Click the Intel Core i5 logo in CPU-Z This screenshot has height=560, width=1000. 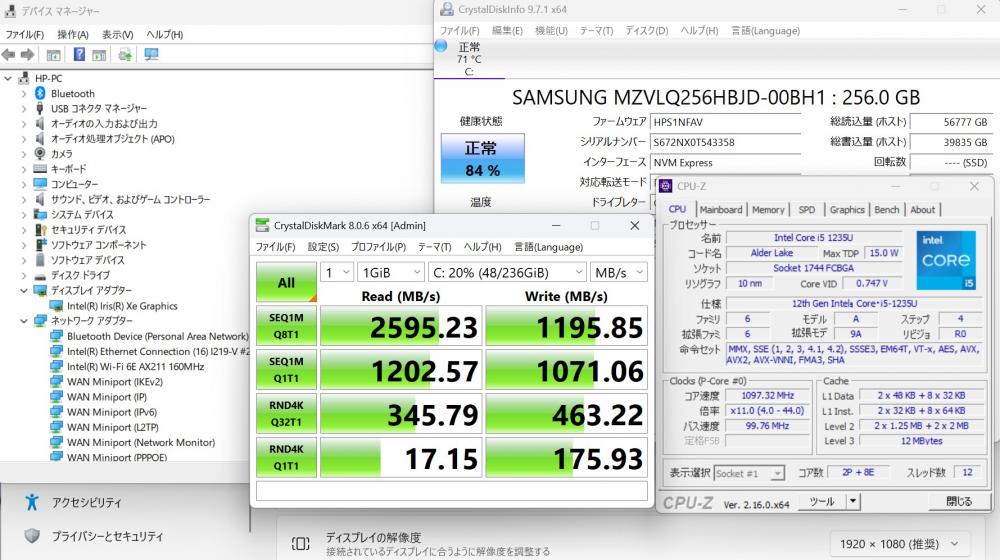[x=946, y=260]
